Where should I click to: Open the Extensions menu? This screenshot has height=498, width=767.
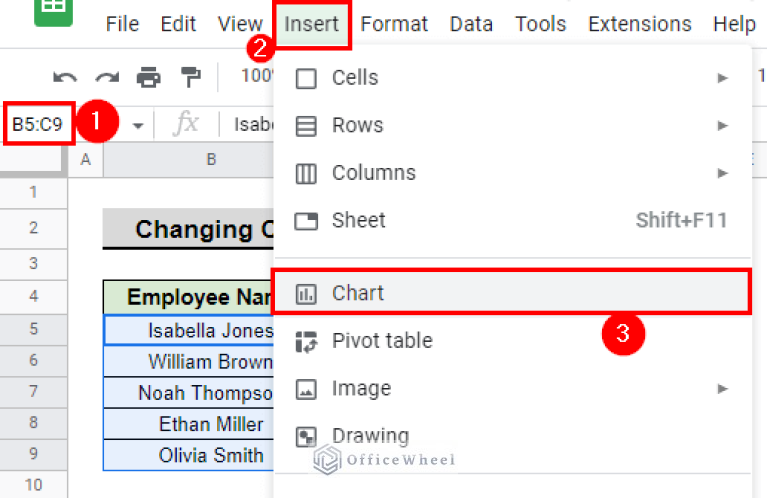coord(640,23)
